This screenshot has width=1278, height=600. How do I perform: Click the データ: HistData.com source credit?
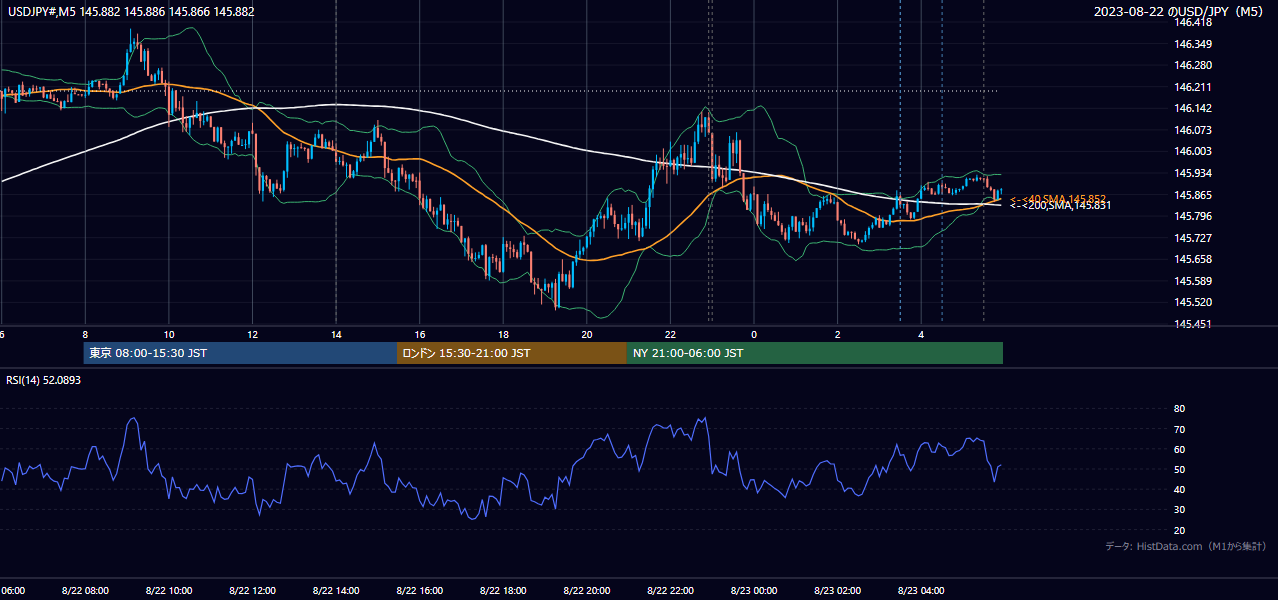tap(1186, 547)
